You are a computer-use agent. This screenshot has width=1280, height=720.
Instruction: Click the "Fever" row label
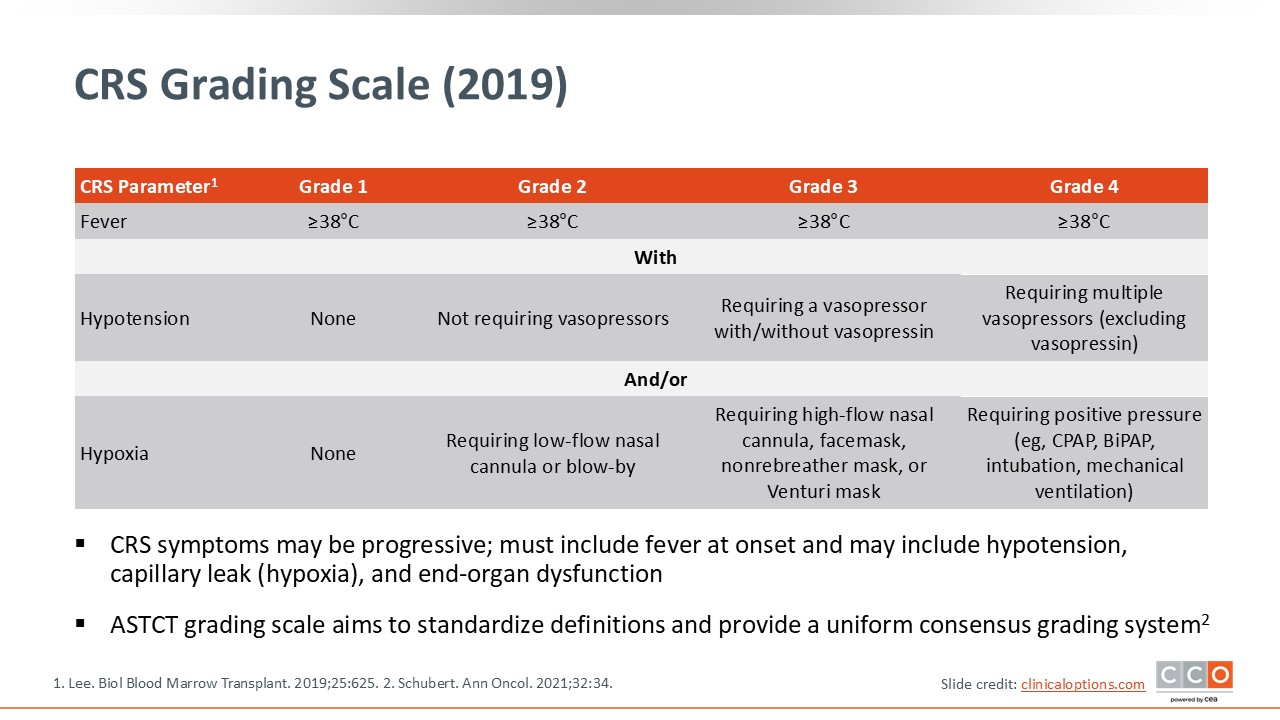click(x=104, y=221)
